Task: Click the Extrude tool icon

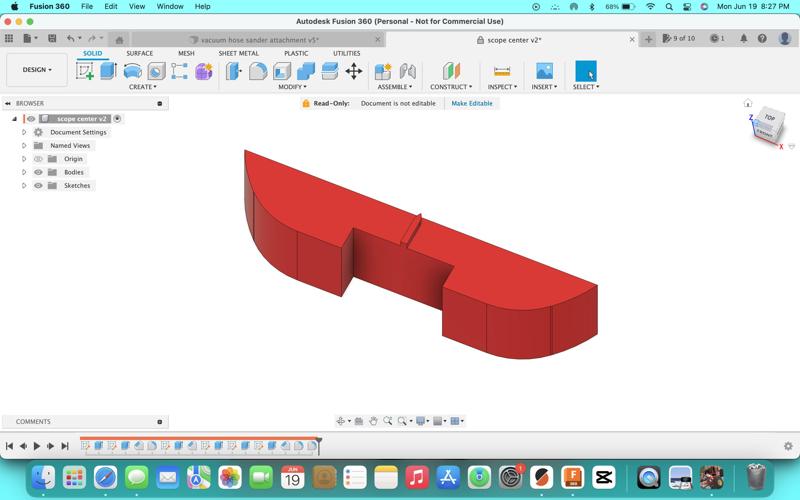Action: tap(108, 71)
